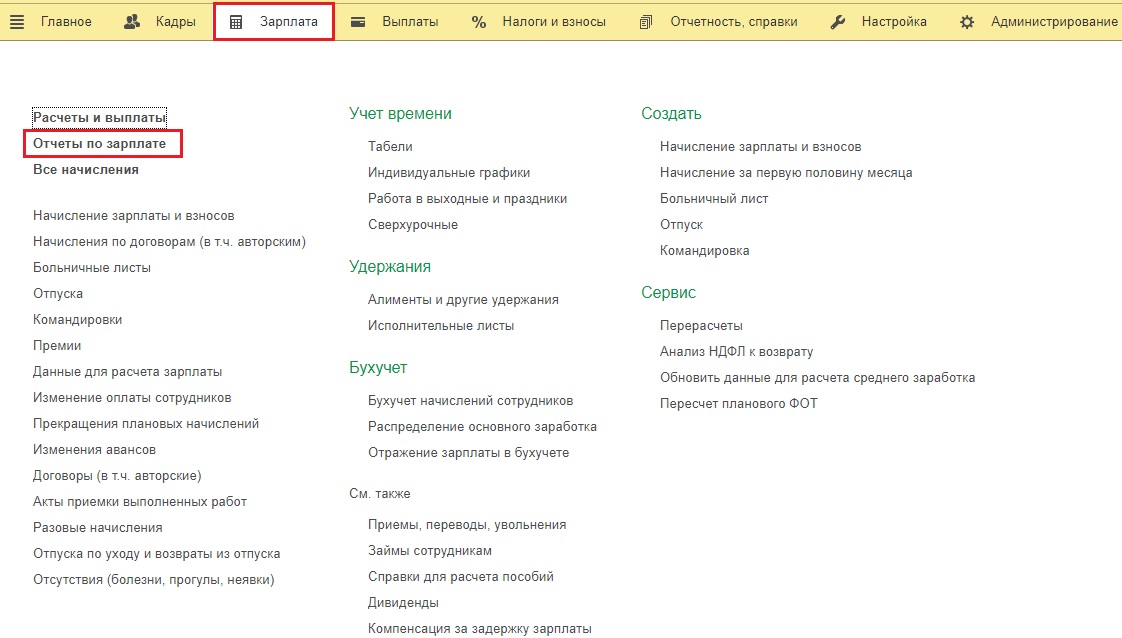Open the Настройка section
The image size is (1122, 638).
pos(894,22)
